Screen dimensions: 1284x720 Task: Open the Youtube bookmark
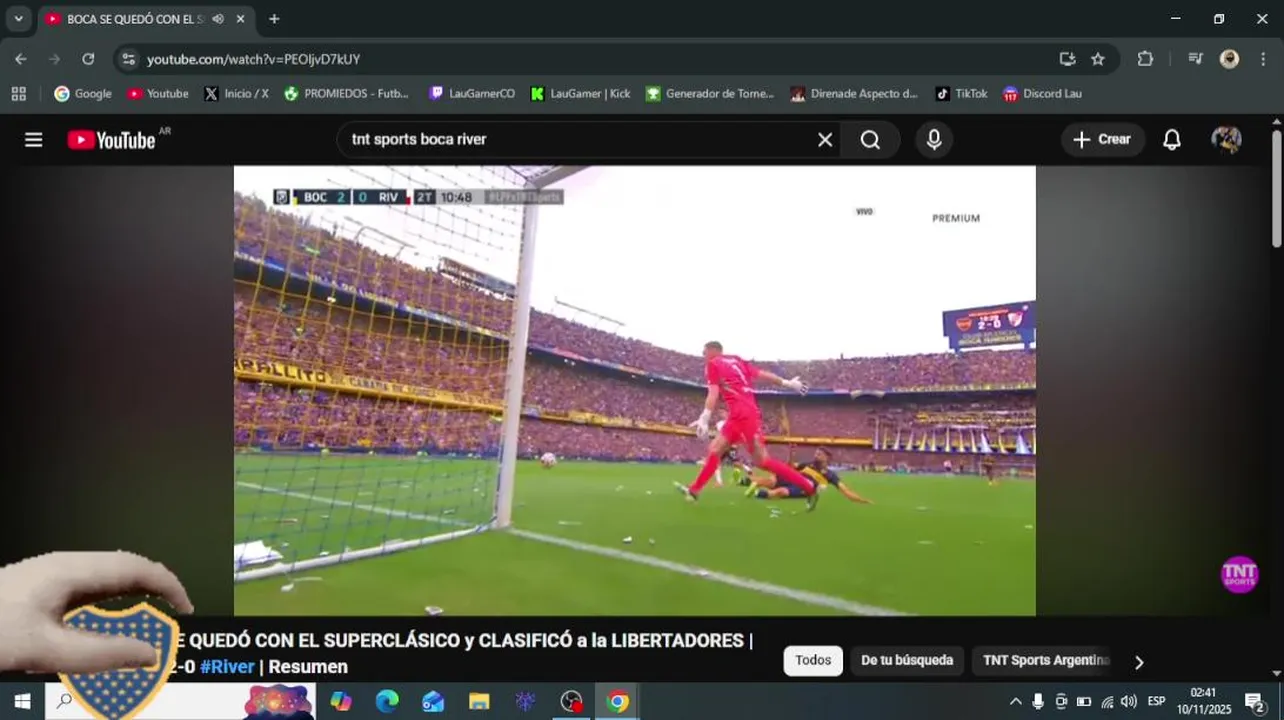point(158,94)
